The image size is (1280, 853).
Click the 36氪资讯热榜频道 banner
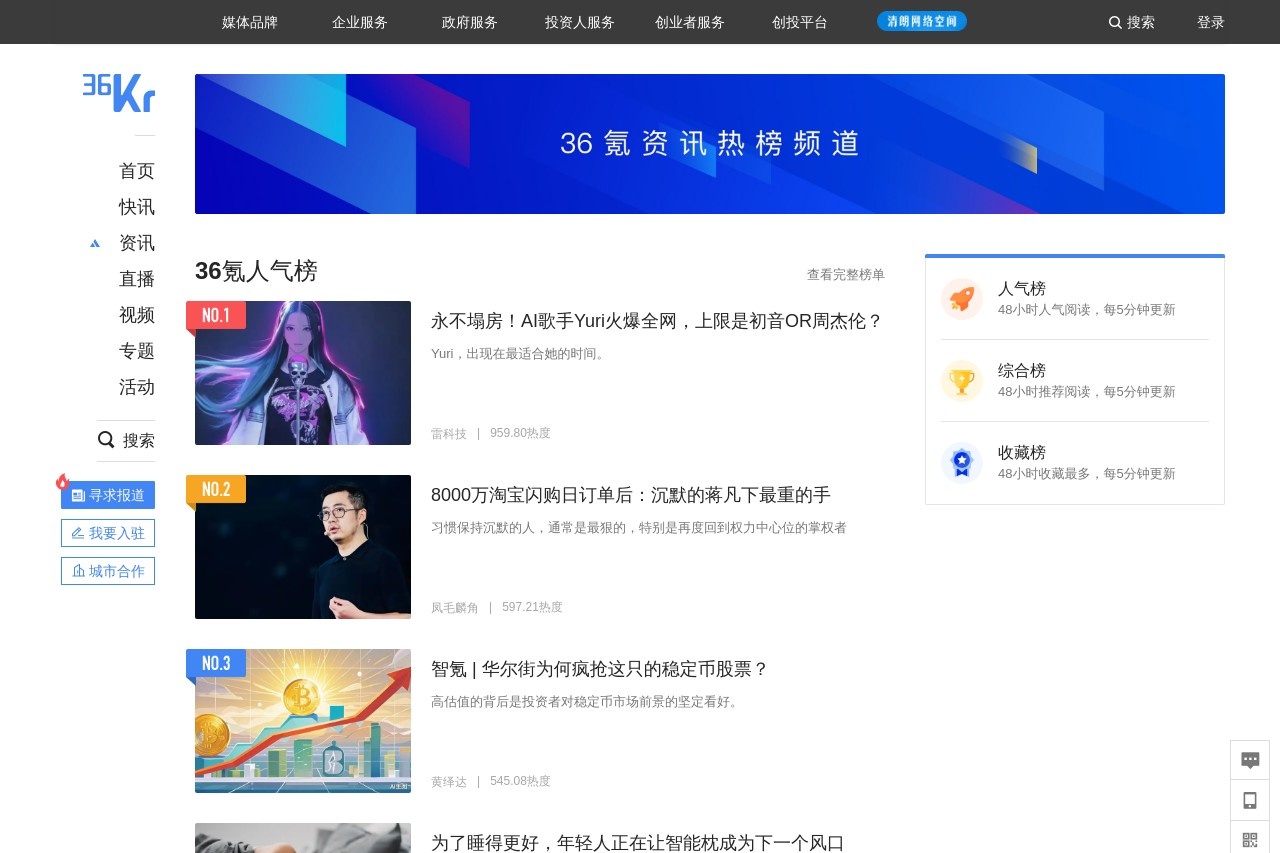click(x=710, y=144)
